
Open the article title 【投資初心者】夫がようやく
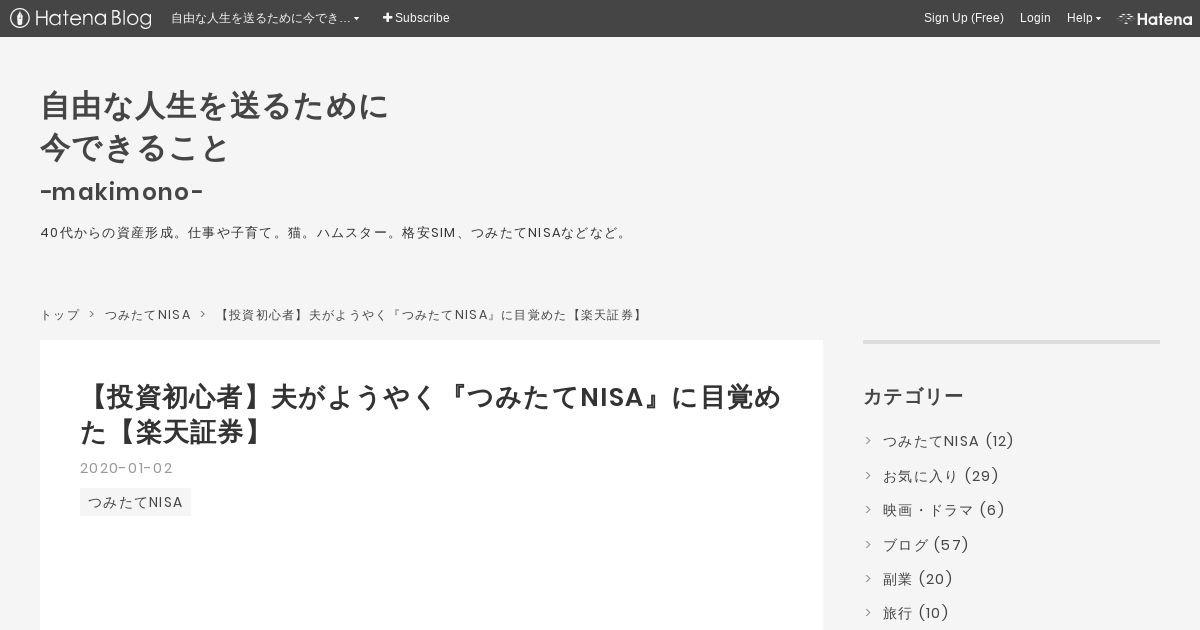[x=431, y=414]
